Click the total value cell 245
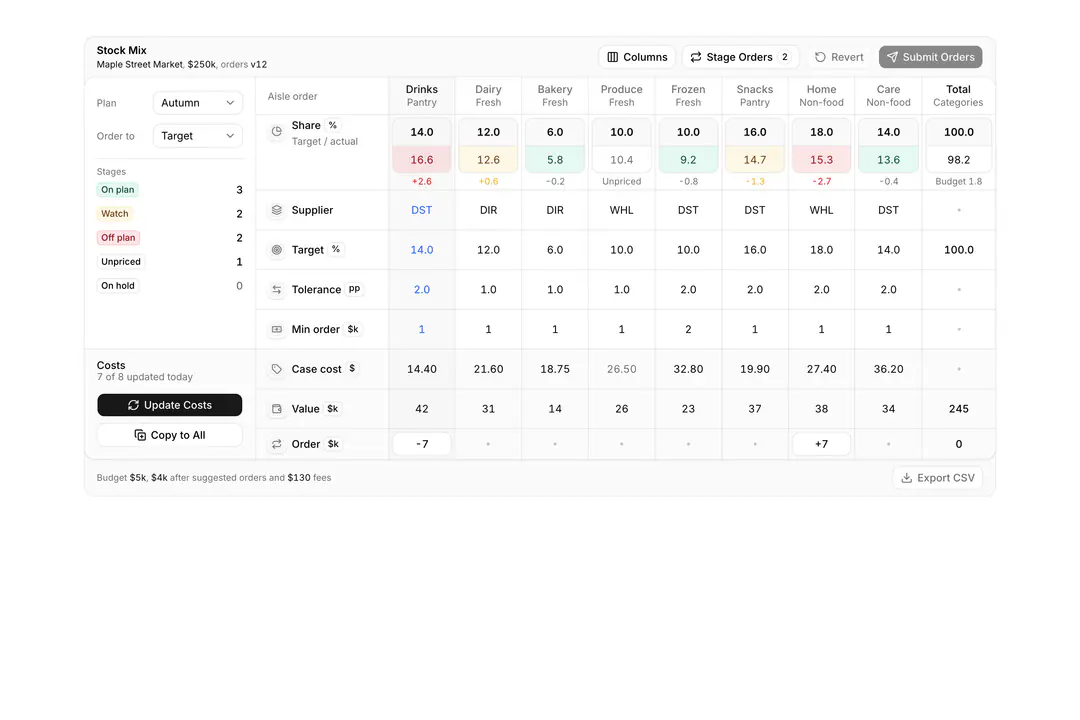This screenshot has width=1080, height=720. pos(959,409)
